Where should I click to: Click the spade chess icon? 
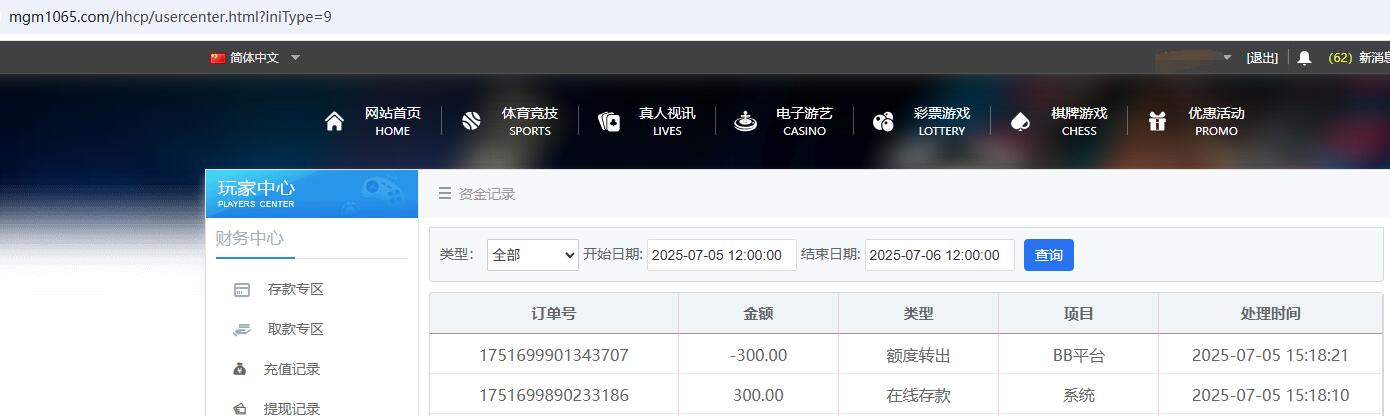click(1020, 122)
